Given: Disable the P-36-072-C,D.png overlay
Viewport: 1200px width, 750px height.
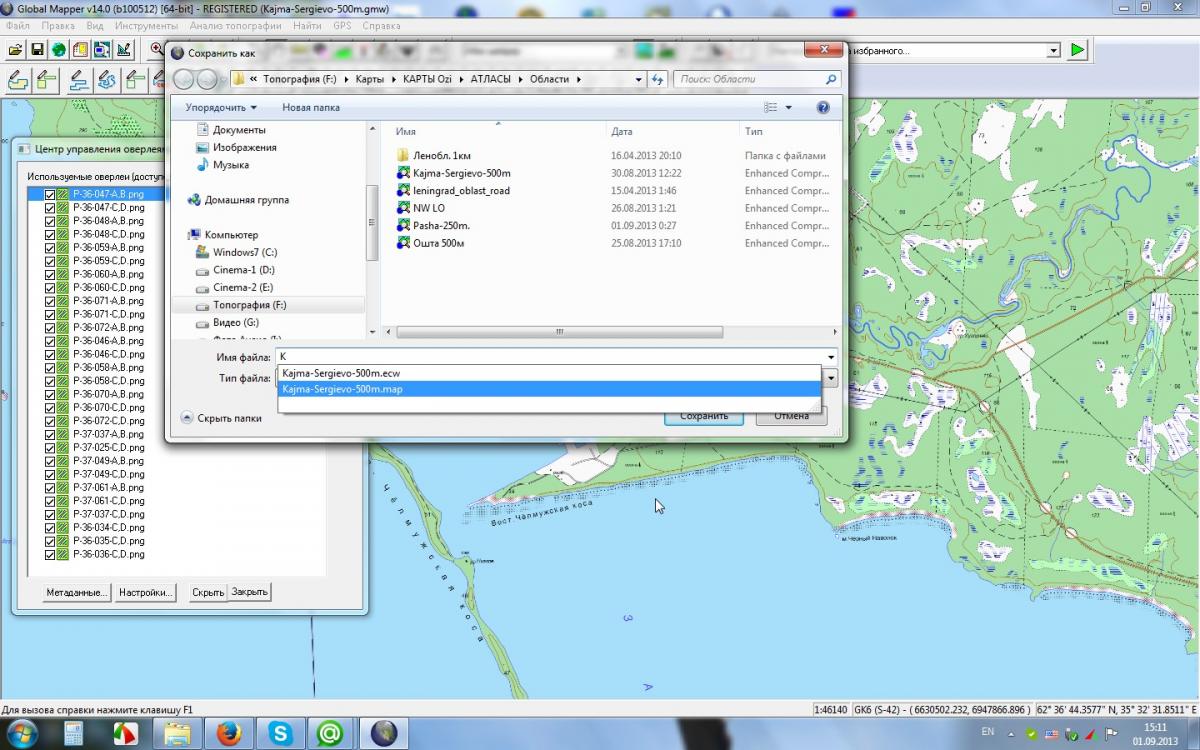Looking at the screenshot, I should click(x=50, y=421).
